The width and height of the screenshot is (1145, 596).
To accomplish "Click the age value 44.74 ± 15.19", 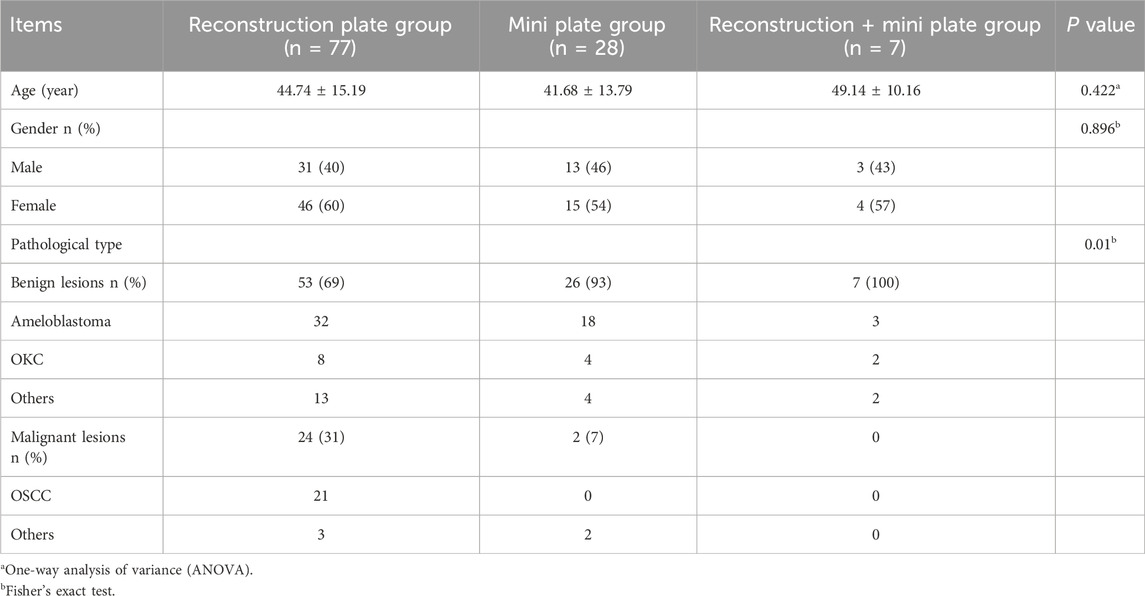I will pyautogui.click(x=322, y=90).
